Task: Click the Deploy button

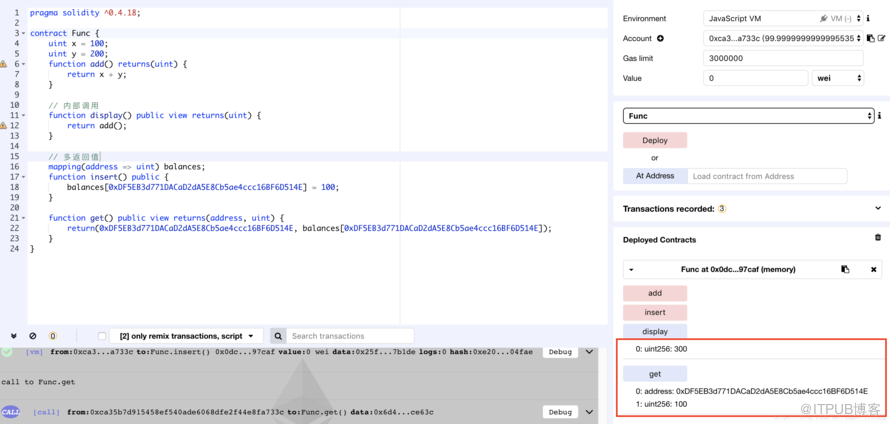Action: click(655, 141)
